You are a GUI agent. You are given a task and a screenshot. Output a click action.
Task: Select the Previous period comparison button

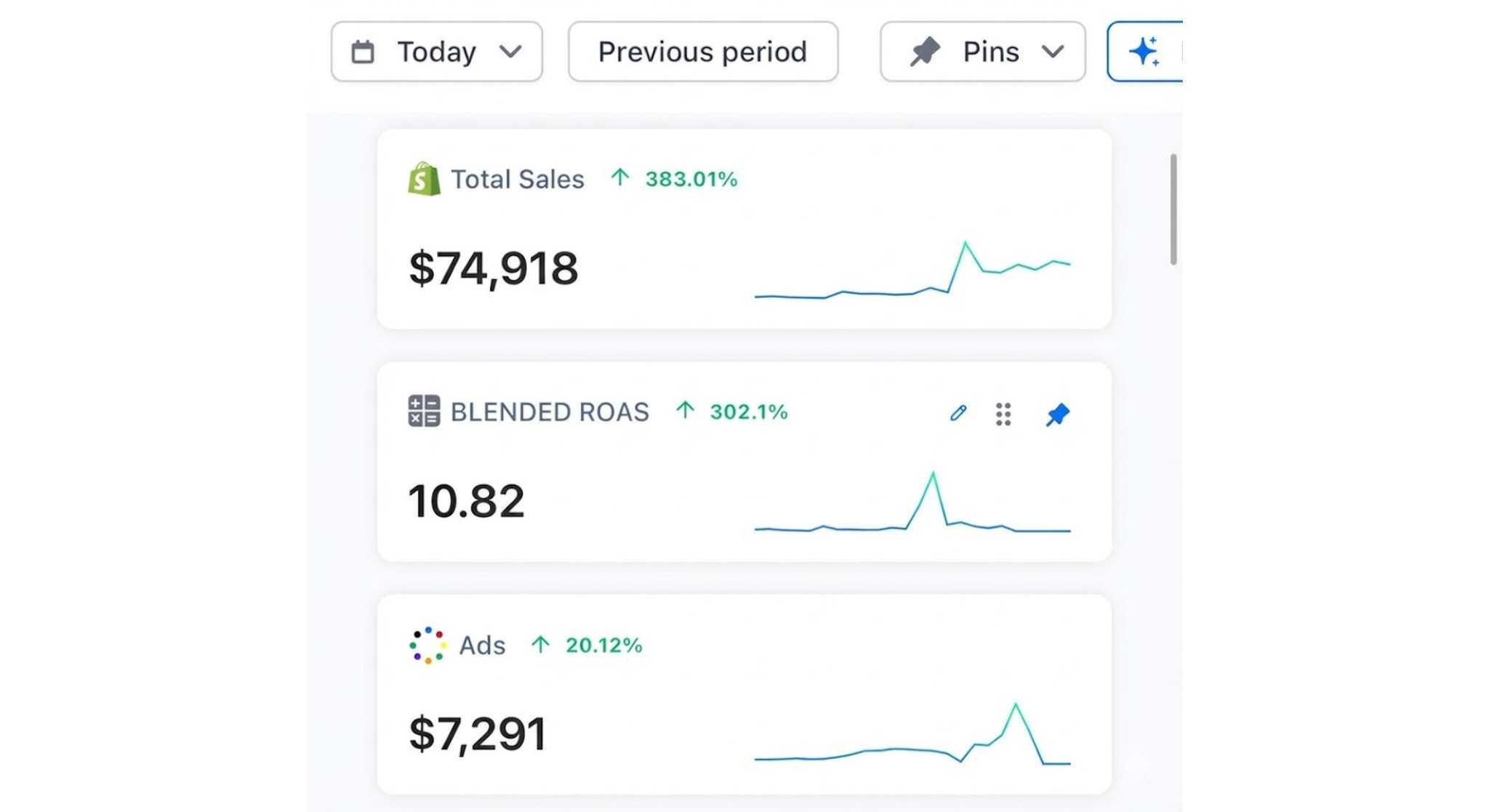(702, 52)
